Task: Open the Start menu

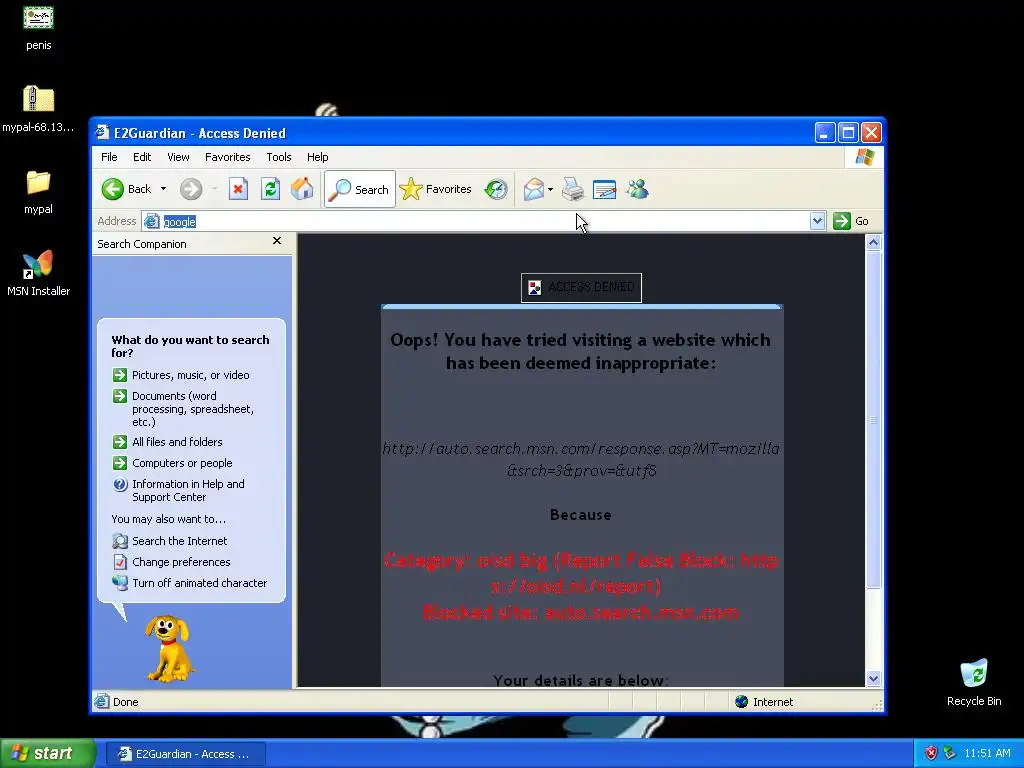Action: click(x=47, y=753)
